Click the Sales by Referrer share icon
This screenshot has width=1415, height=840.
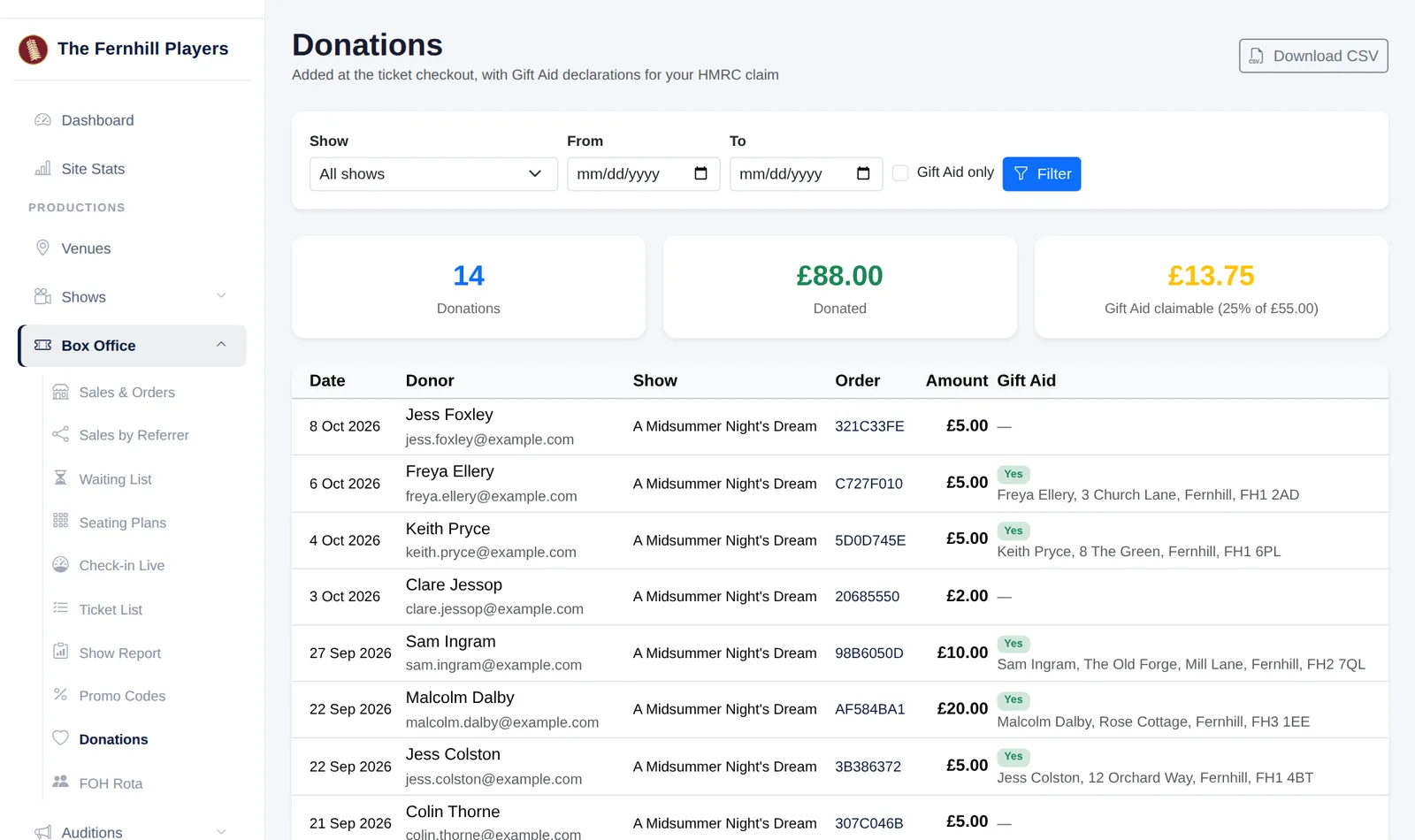pyautogui.click(x=60, y=434)
